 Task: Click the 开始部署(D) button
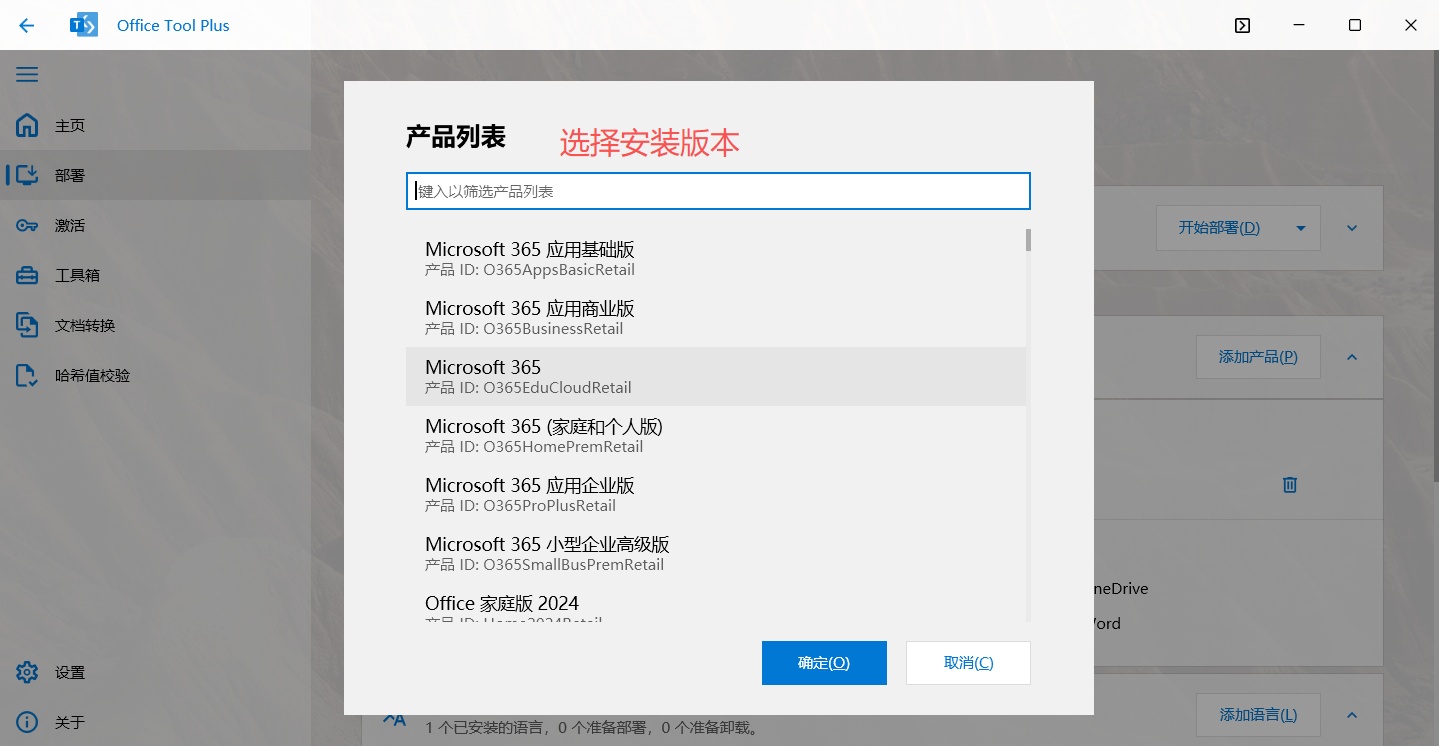tap(1219, 228)
